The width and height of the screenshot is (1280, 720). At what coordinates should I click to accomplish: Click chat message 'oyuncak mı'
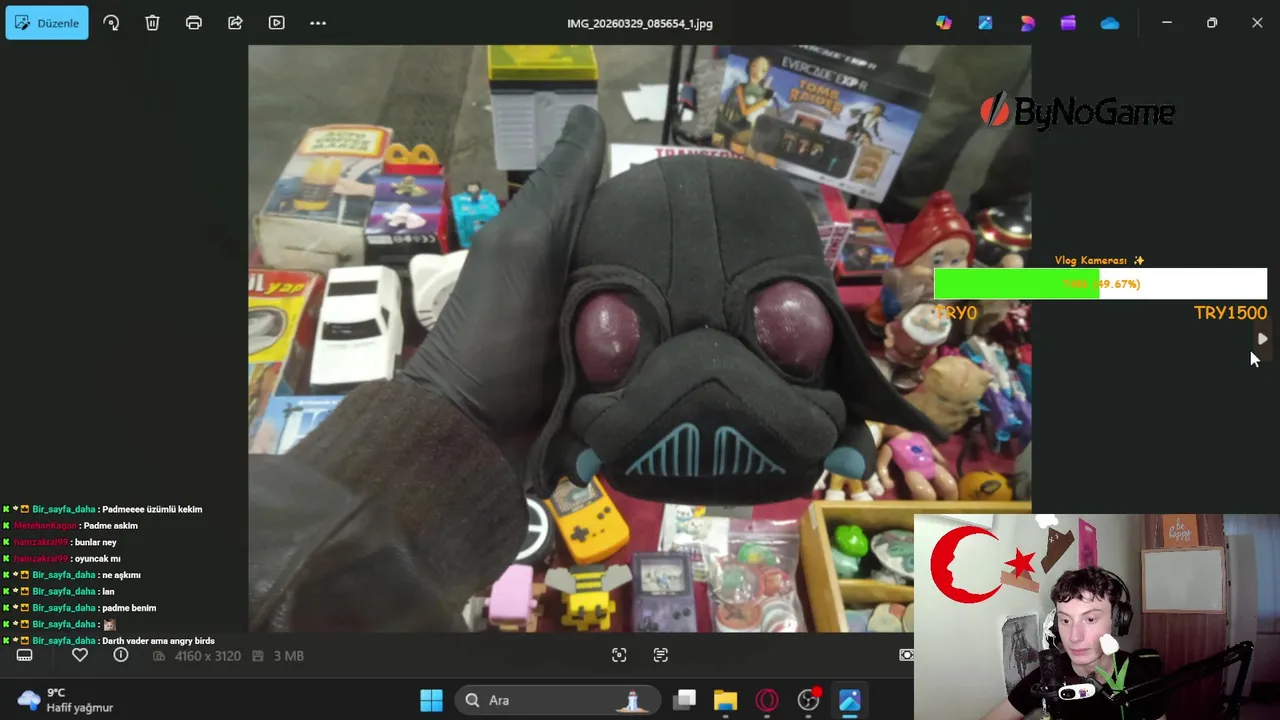point(97,559)
